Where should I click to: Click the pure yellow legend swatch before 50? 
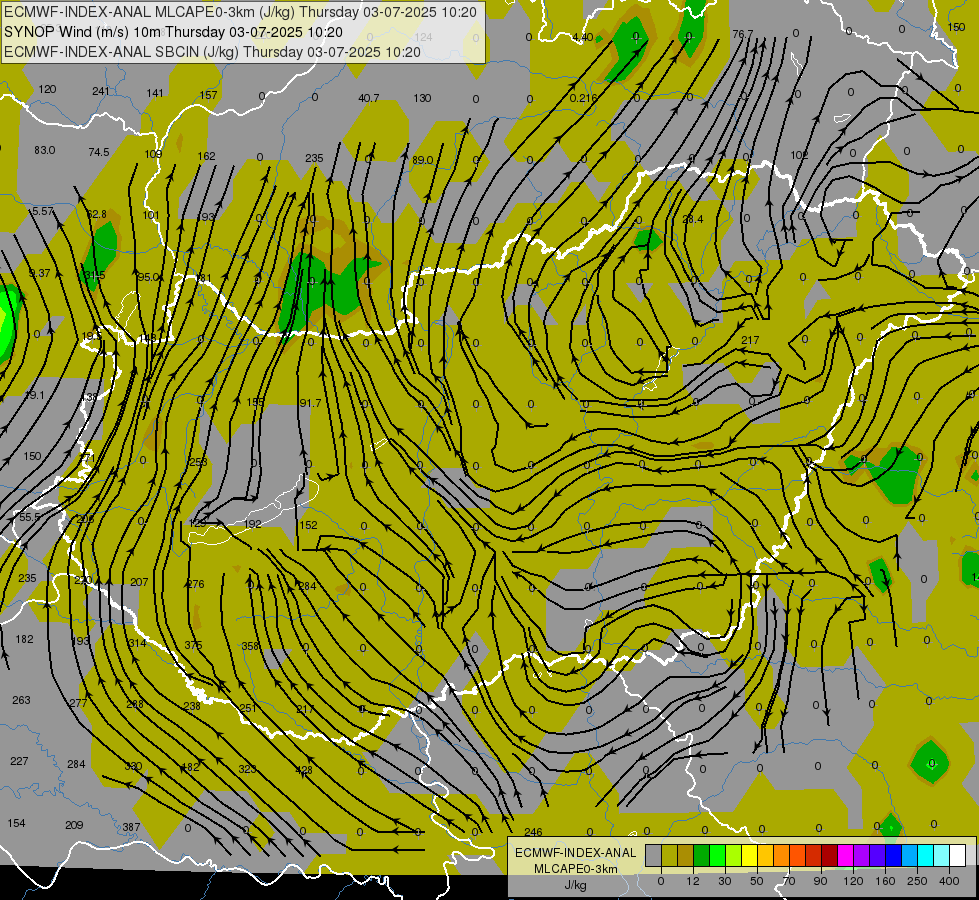coord(750,855)
